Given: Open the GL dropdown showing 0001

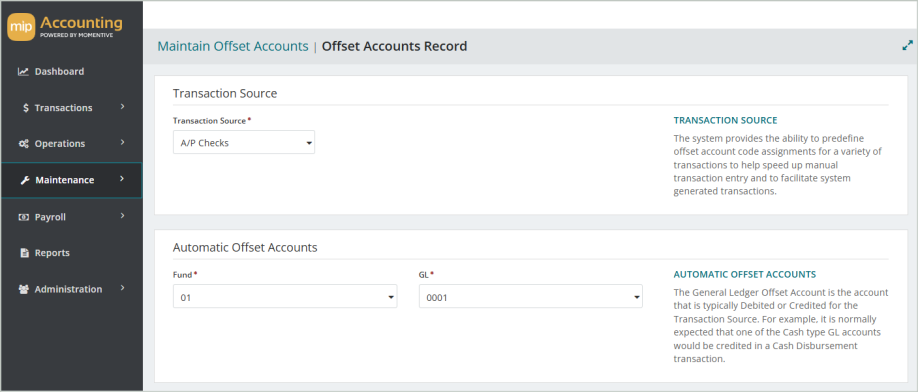Looking at the screenshot, I should (531, 297).
